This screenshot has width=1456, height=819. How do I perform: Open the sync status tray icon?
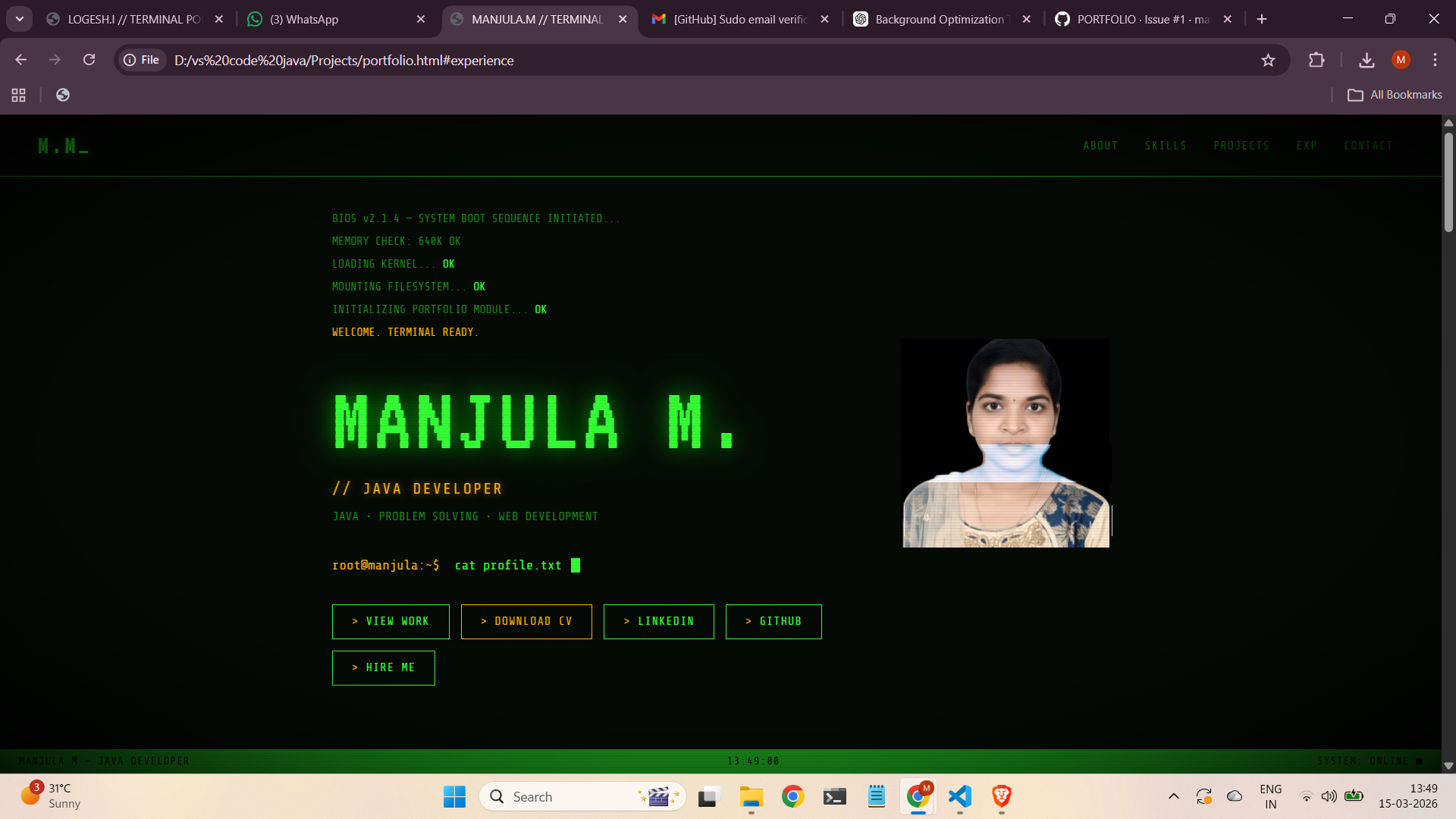click(x=1204, y=796)
